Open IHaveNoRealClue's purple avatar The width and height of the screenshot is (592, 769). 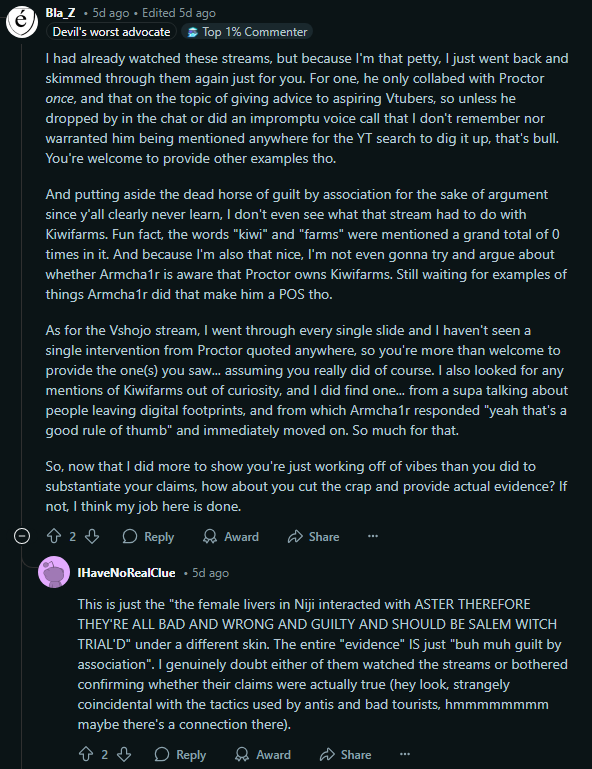click(54, 572)
